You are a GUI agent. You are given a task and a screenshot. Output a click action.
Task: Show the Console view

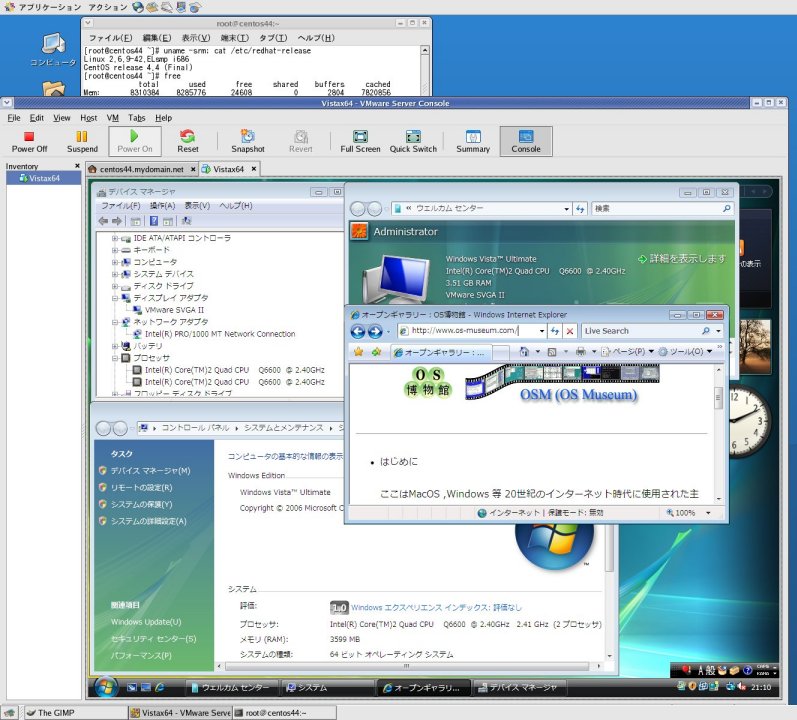coord(526,141)
